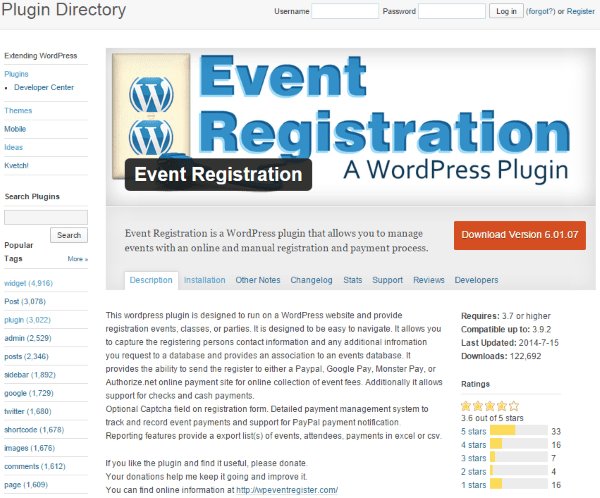Open the Changelog tab
600x498 pixels.
(311, 280)
